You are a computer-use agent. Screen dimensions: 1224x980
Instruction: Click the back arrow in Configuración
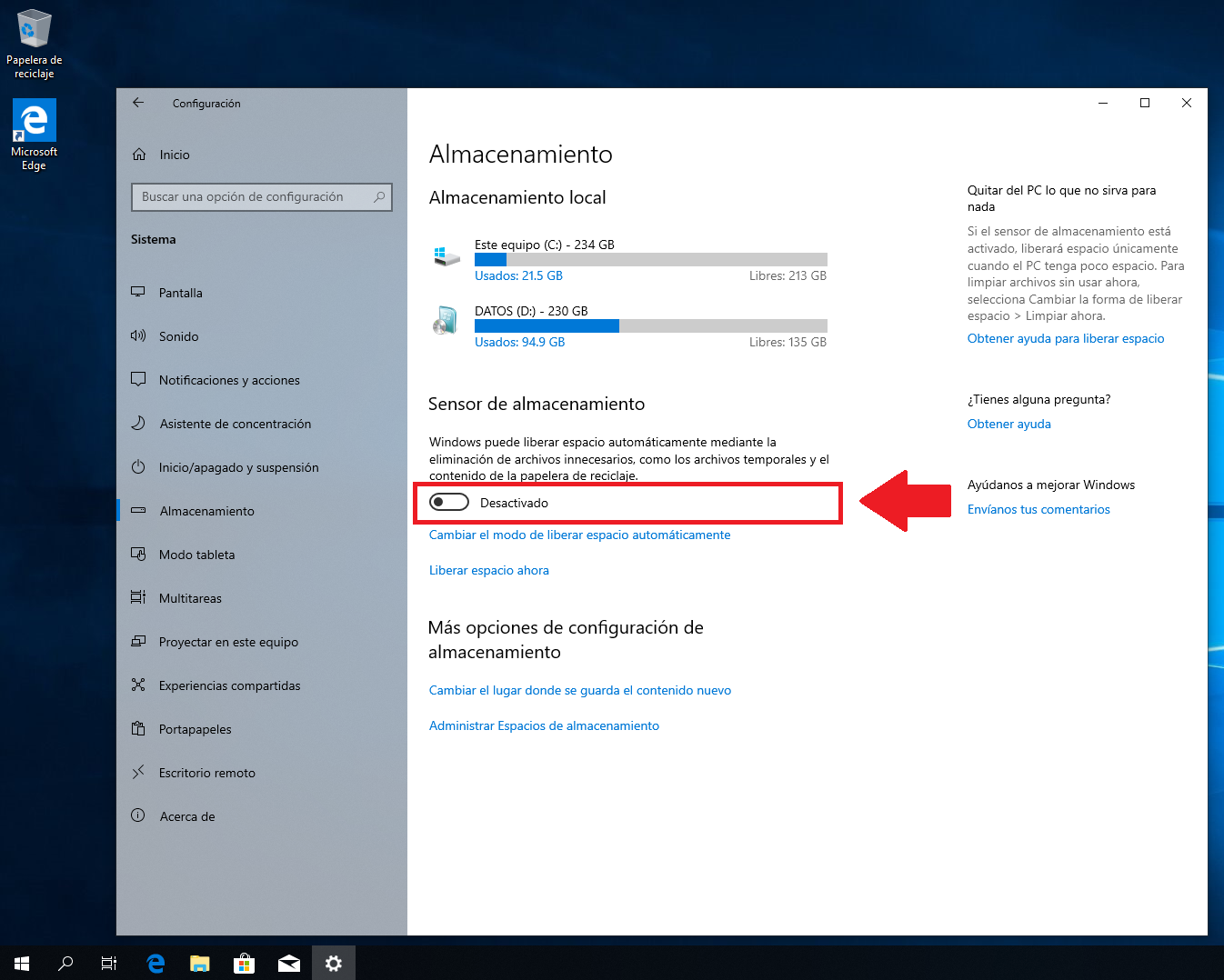138,103
